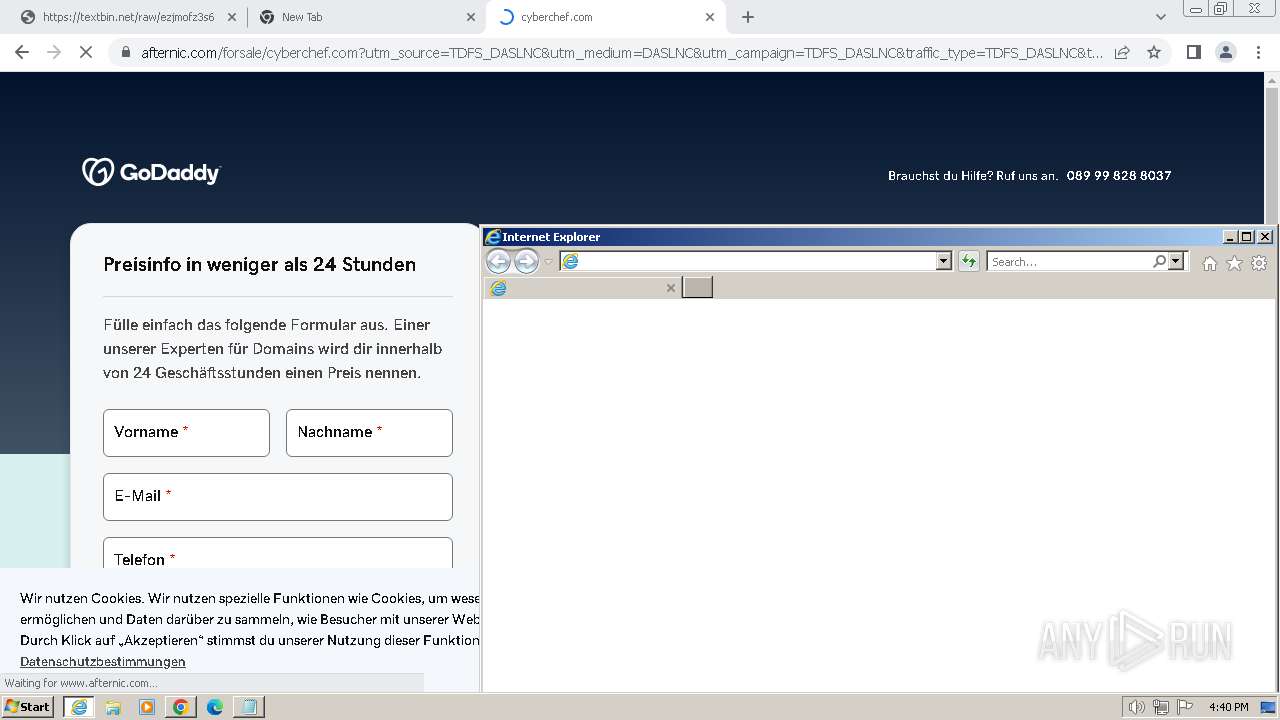Open Internet Explorer recent pages dropdown

[548, 262]
